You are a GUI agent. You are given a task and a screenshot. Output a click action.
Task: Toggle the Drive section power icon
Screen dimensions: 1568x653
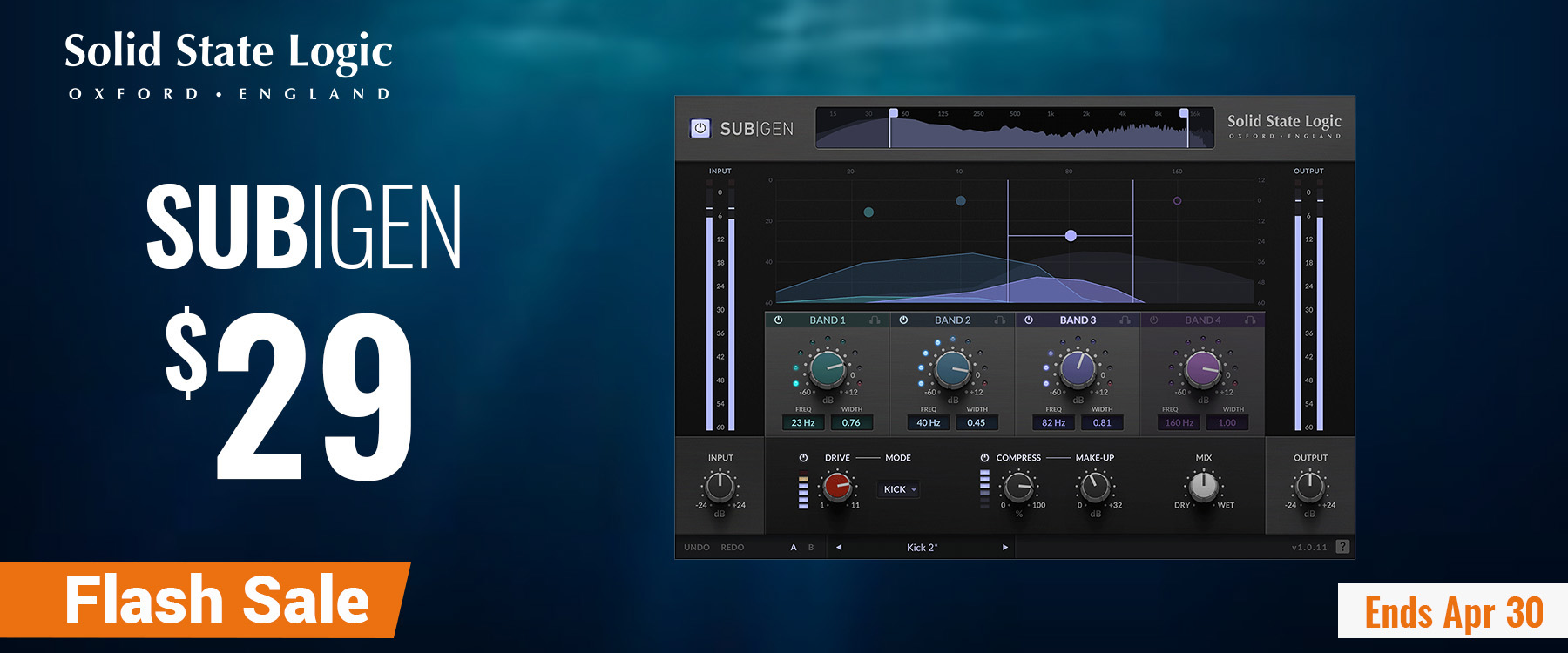coord(803,458)
